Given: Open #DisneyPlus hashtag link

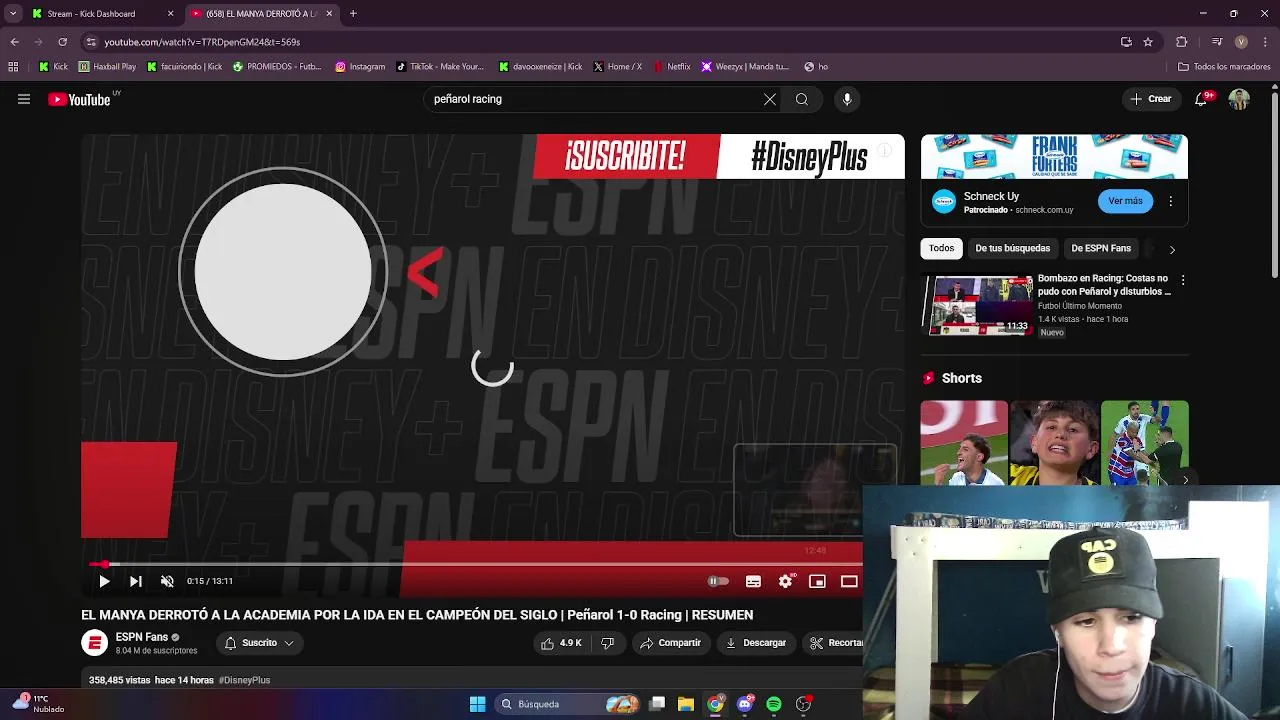Looking at the screenshot, I should (x=245, y=680).
